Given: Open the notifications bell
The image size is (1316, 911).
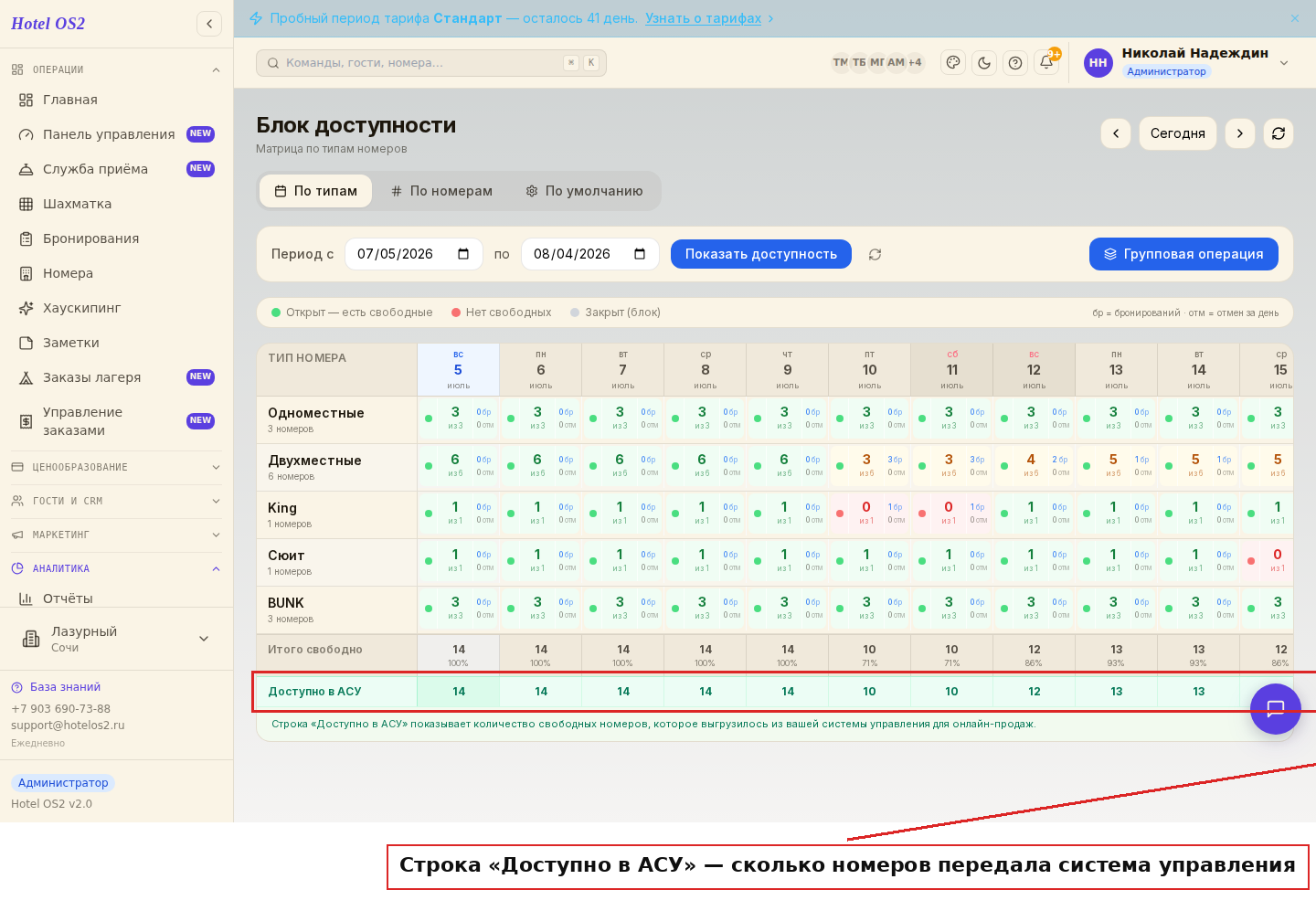Looking at the screenshot, I should [1046, 62].
